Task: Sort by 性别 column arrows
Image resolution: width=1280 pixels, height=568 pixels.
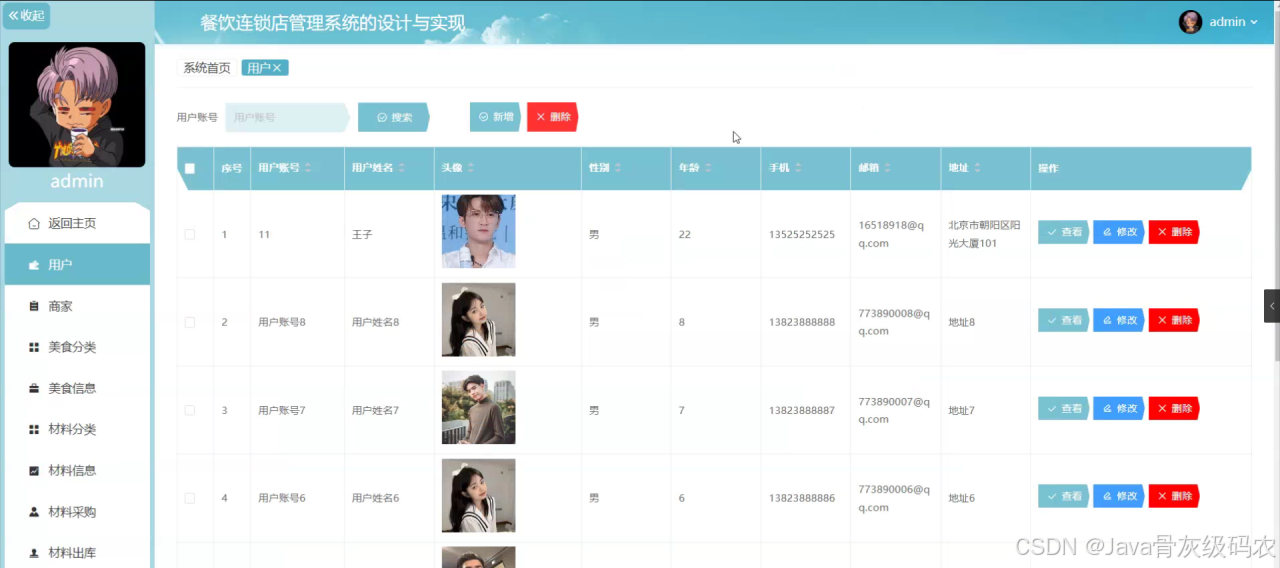Action: click(x=617, y=168)
